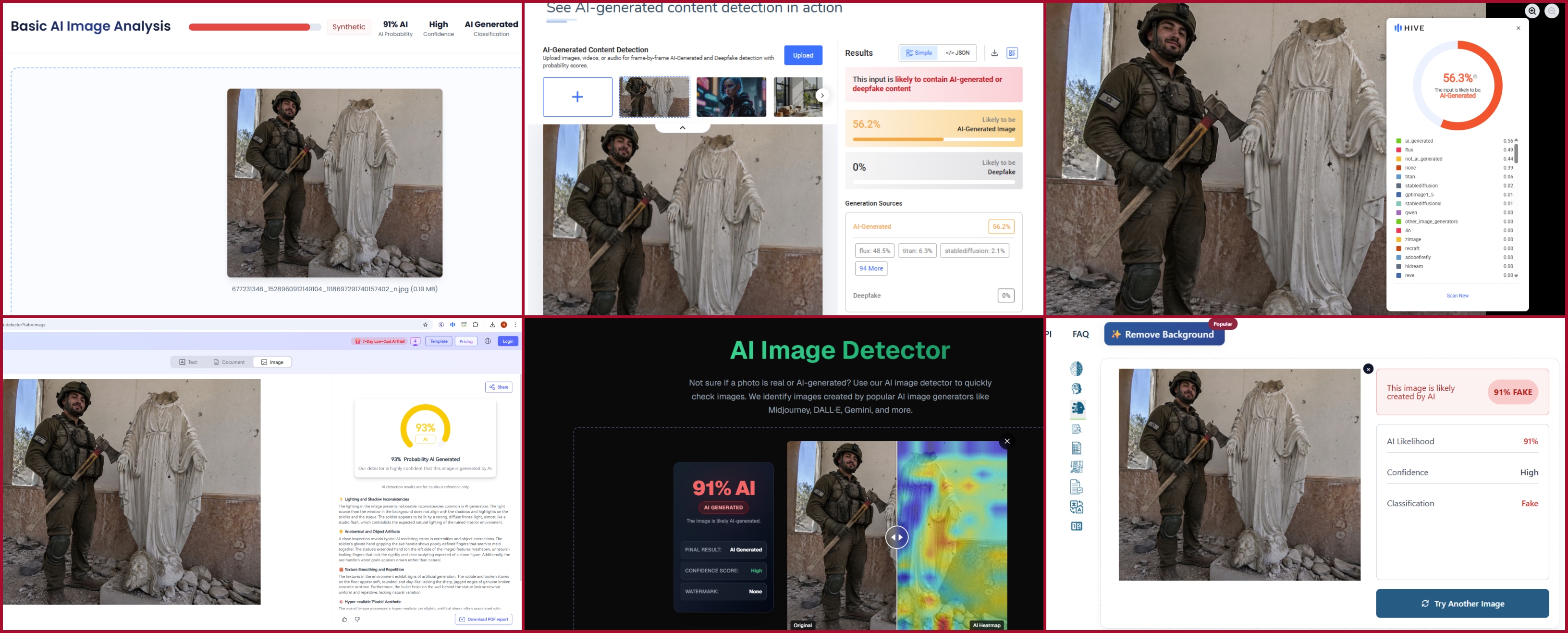1568x633 pixels.
Task: Switch to the Document tab
Action: coord(229,362)
